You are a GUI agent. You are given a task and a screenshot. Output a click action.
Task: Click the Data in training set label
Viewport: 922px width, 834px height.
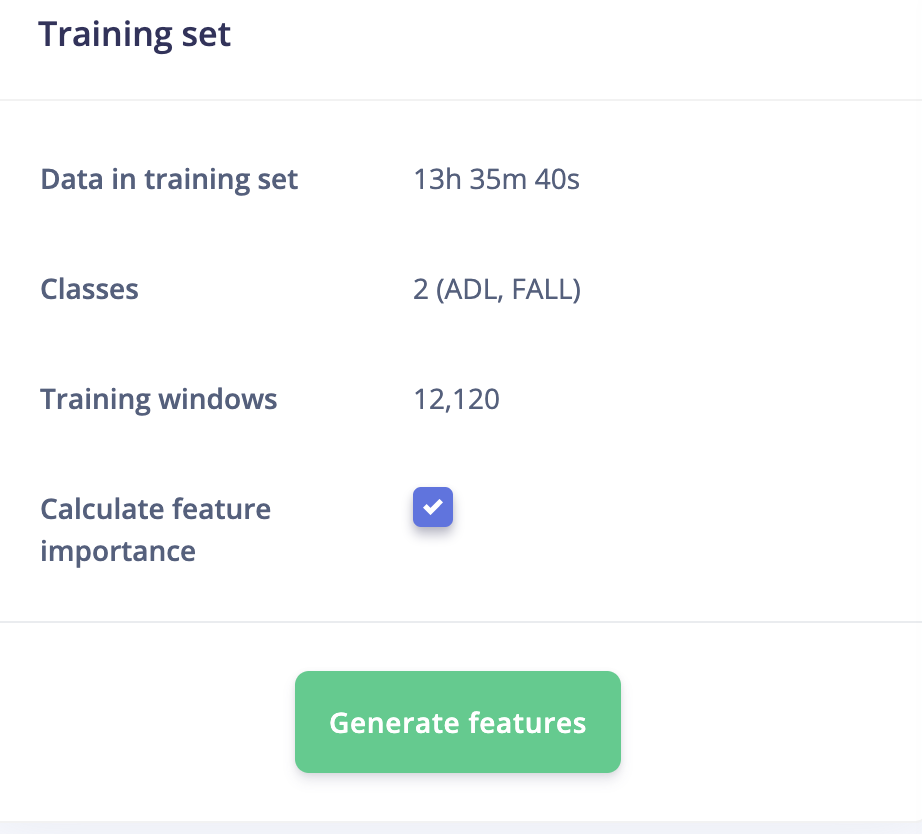[169, 179]
